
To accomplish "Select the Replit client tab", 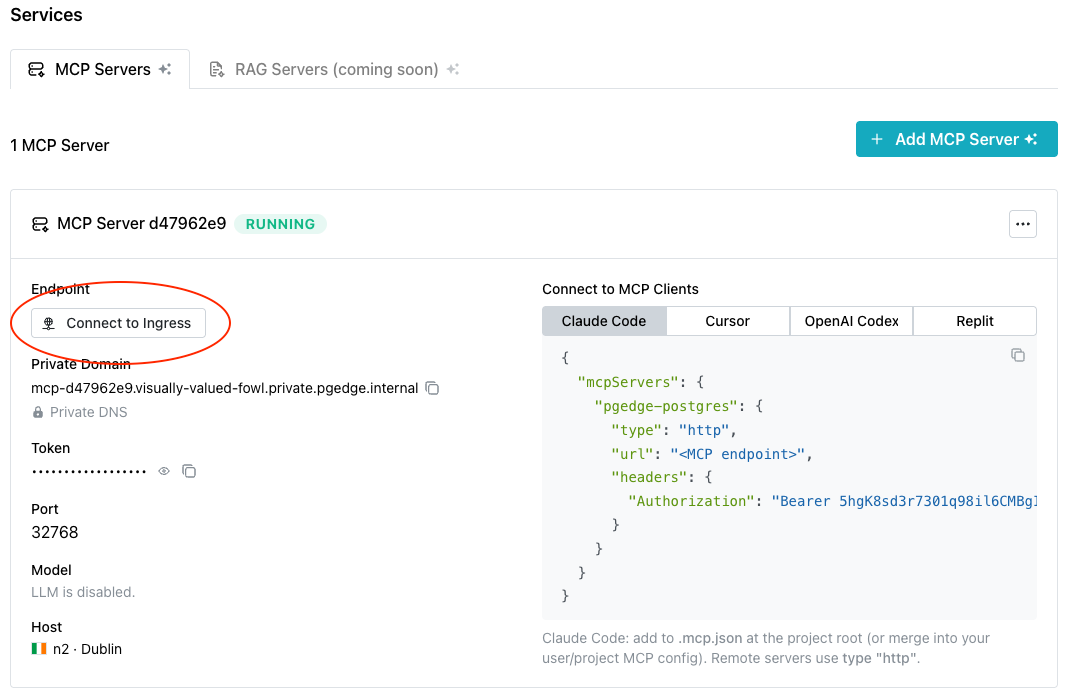I will 975,321.
